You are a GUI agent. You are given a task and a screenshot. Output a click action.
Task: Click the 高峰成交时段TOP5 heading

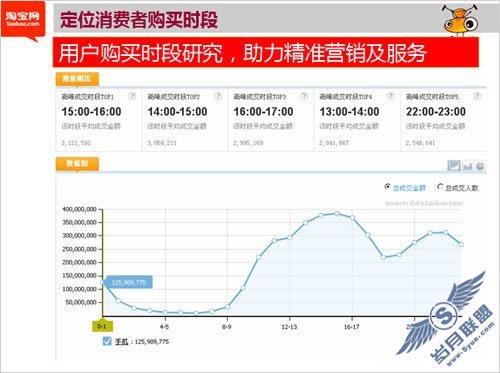coord(432,97)
